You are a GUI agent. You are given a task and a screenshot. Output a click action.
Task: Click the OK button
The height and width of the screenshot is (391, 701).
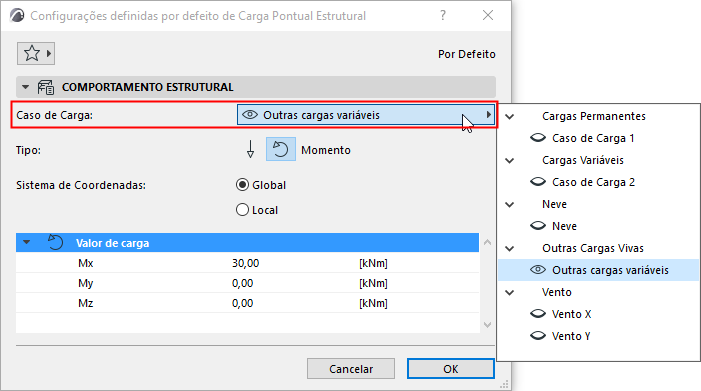click(x=451, y=369)
